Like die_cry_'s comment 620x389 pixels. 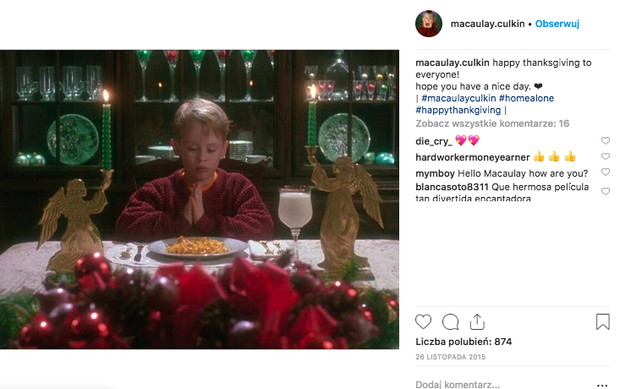tap(605, 140)
